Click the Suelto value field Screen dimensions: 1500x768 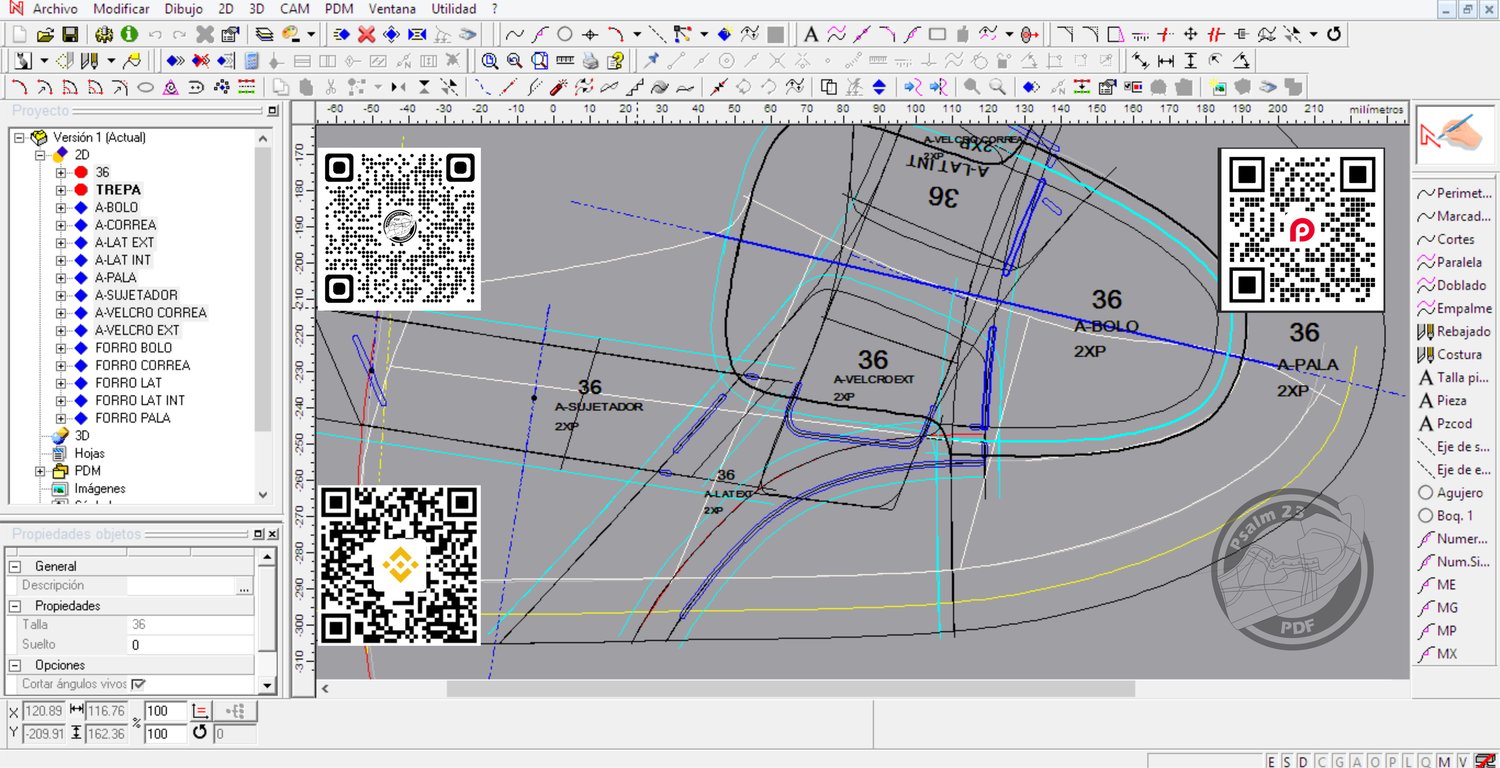point(190,645)
